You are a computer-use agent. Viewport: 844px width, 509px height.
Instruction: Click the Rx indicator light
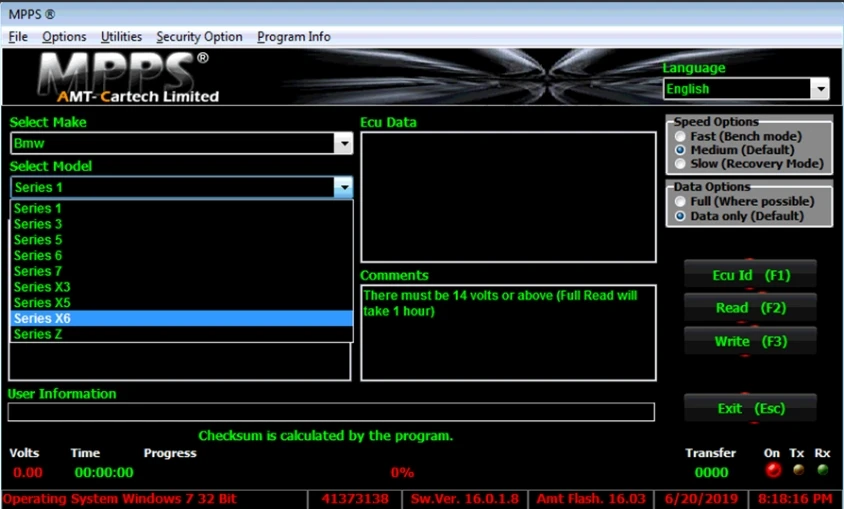pos(822,470)
